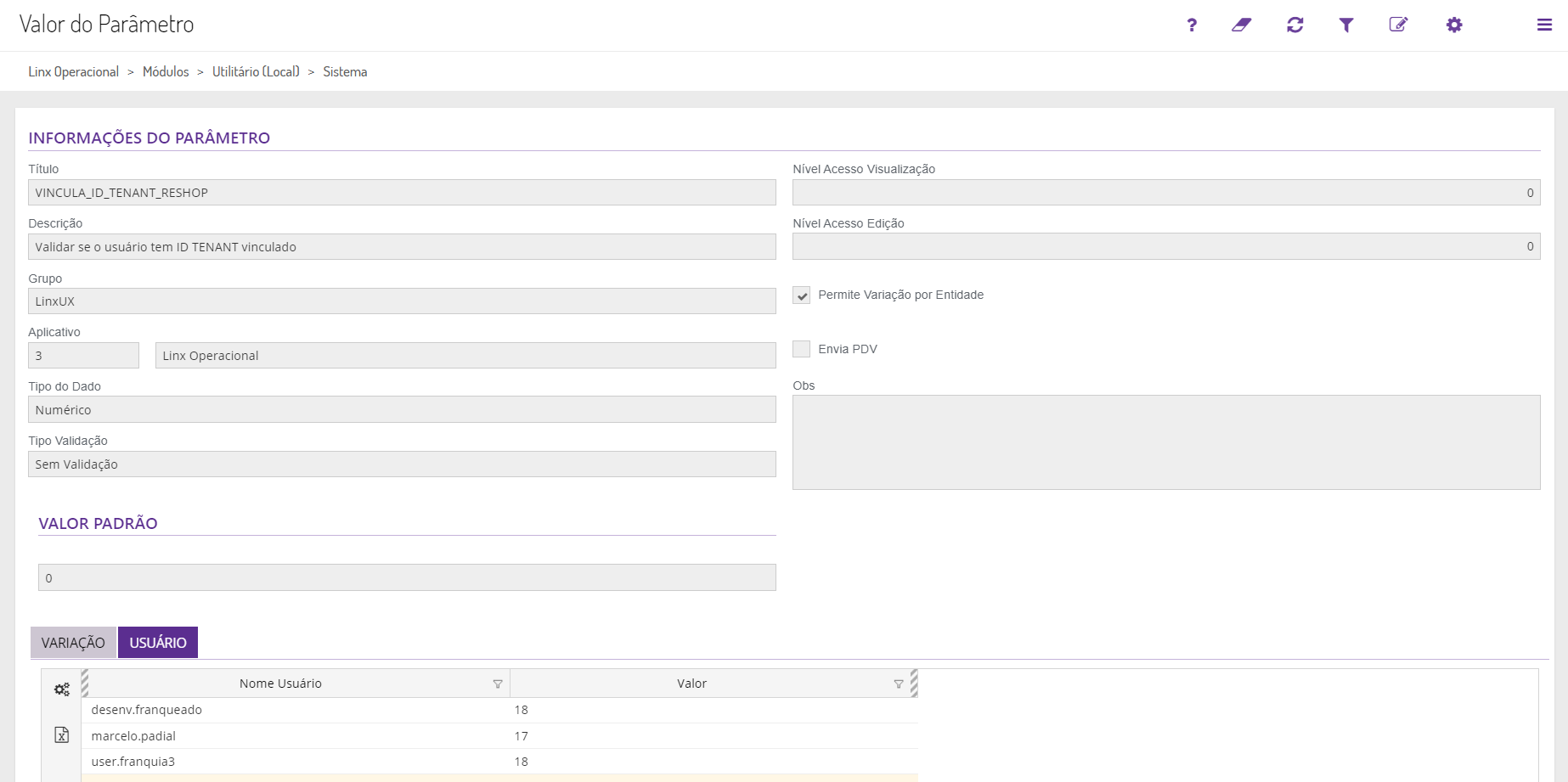Image resolution: width=1568 pixels, height=782 pixels.
Task: Switch to the VARIAÇÃO tab
Action: click(x=73, y=643)
